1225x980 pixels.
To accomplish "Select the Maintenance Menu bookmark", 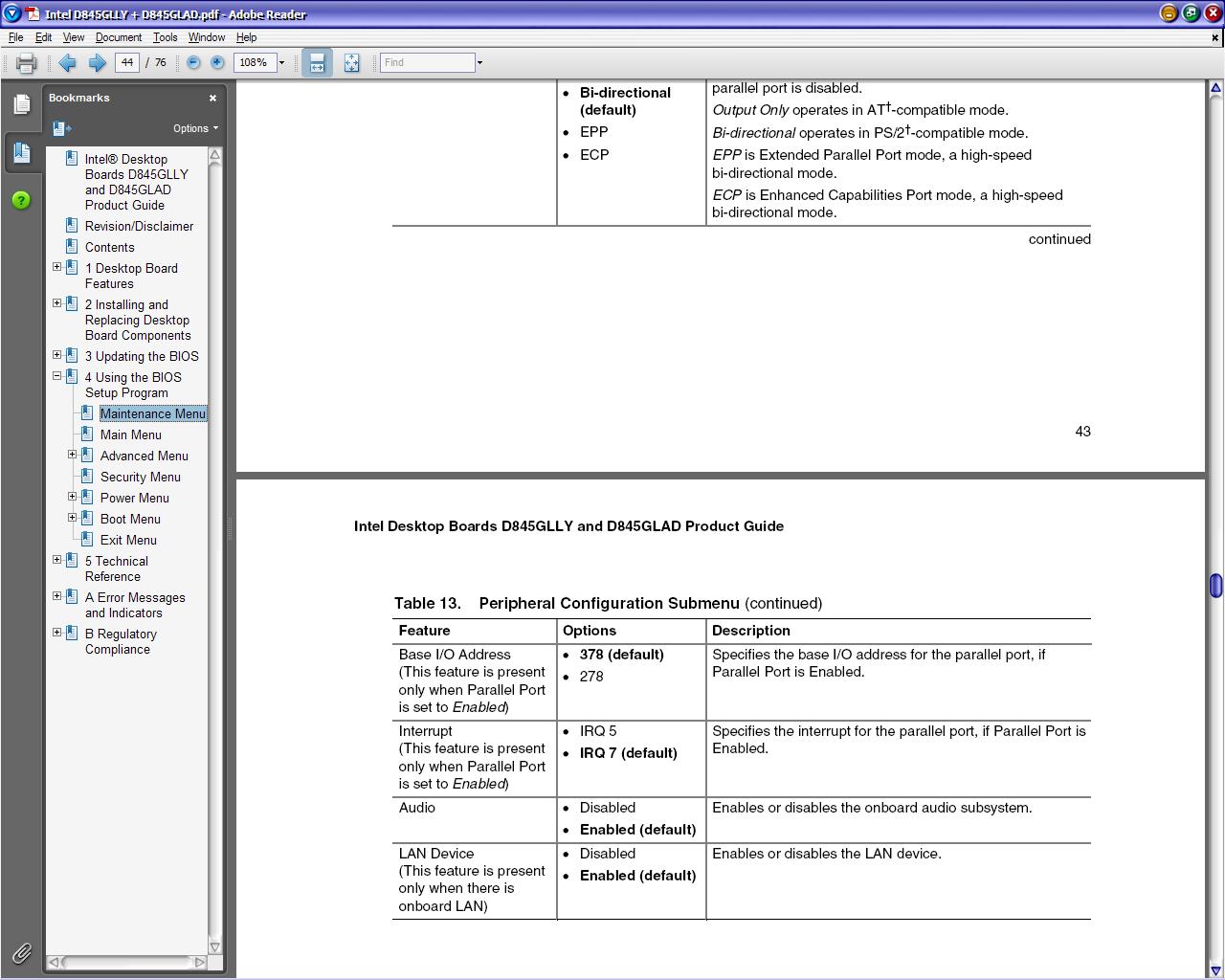I will tap(153, 413).
